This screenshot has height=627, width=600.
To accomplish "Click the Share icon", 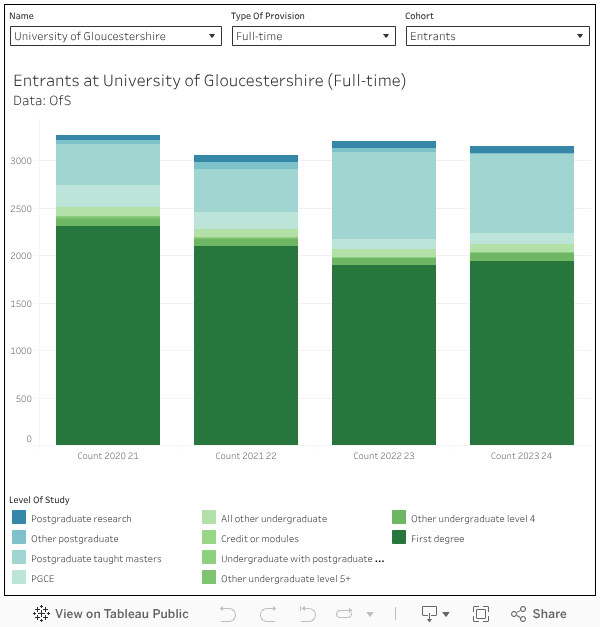I will coord(539,614).
